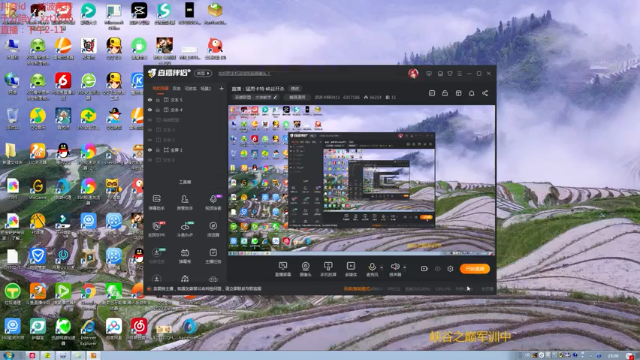The width and height of the screenshot is (640, 360).
Task: Select the 文本 4 source row
Action: pos(186,110)
